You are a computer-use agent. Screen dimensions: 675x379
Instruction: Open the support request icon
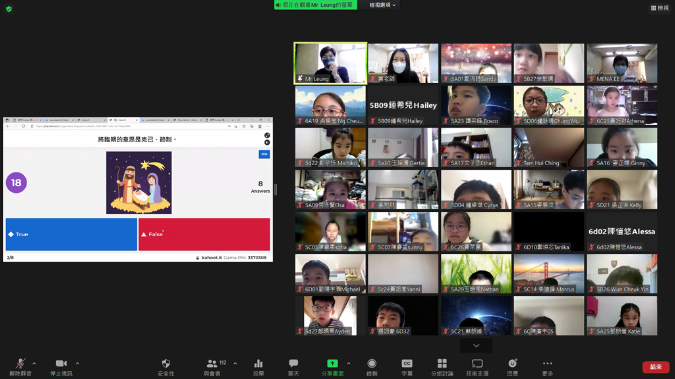coord(477,367)
